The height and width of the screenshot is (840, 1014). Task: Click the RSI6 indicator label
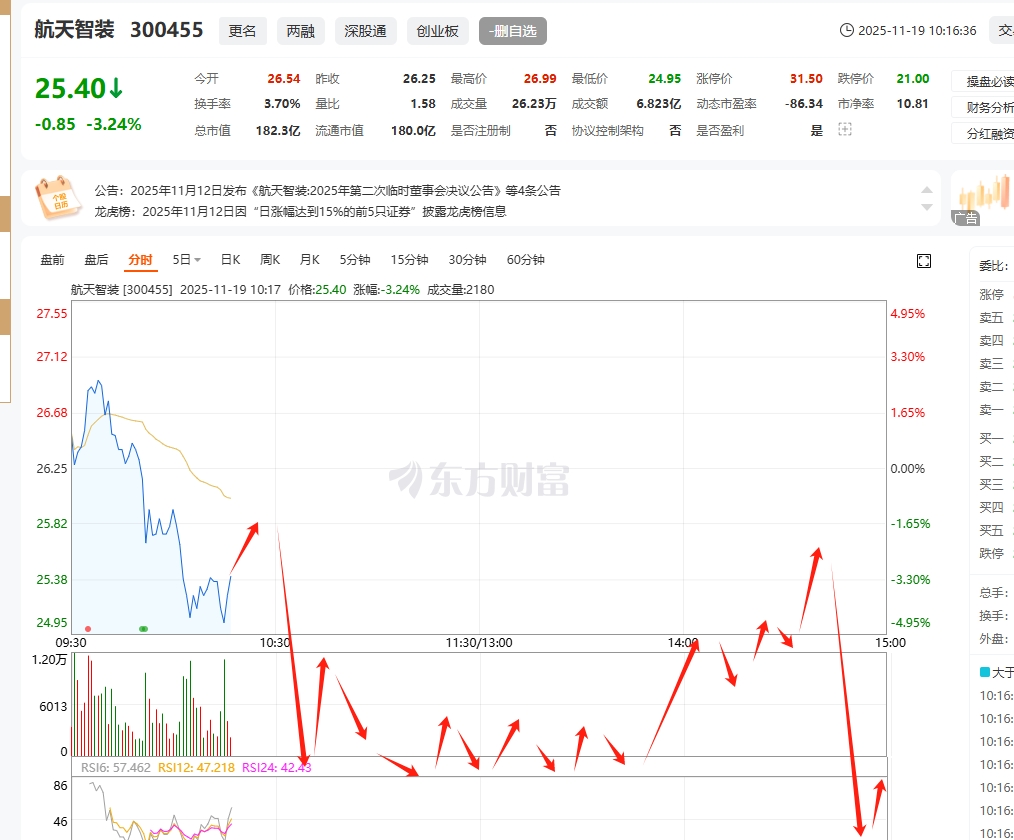[115, 768]
